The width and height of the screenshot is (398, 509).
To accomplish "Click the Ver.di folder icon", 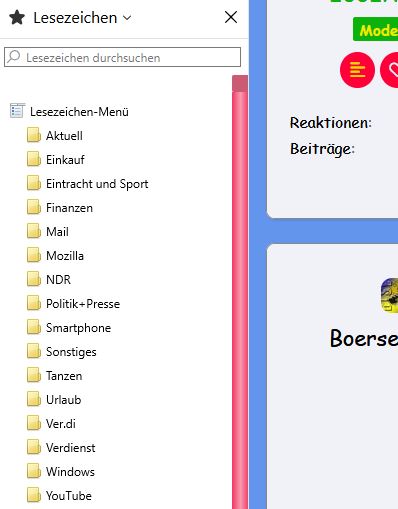I will tap(34, 423).
